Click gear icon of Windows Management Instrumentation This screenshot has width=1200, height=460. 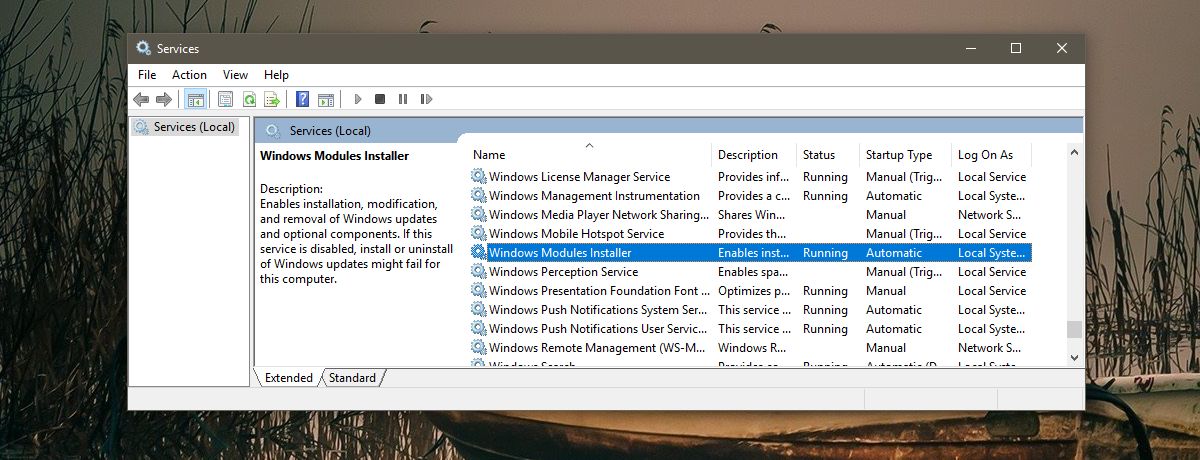click(x=478, y=196)
